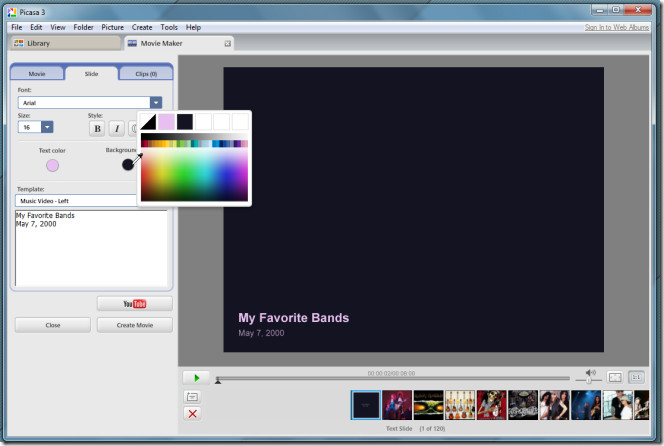Pick the lavender swatch in color popup
Viewport: 664px width, 446px height.
pos(166,122)
